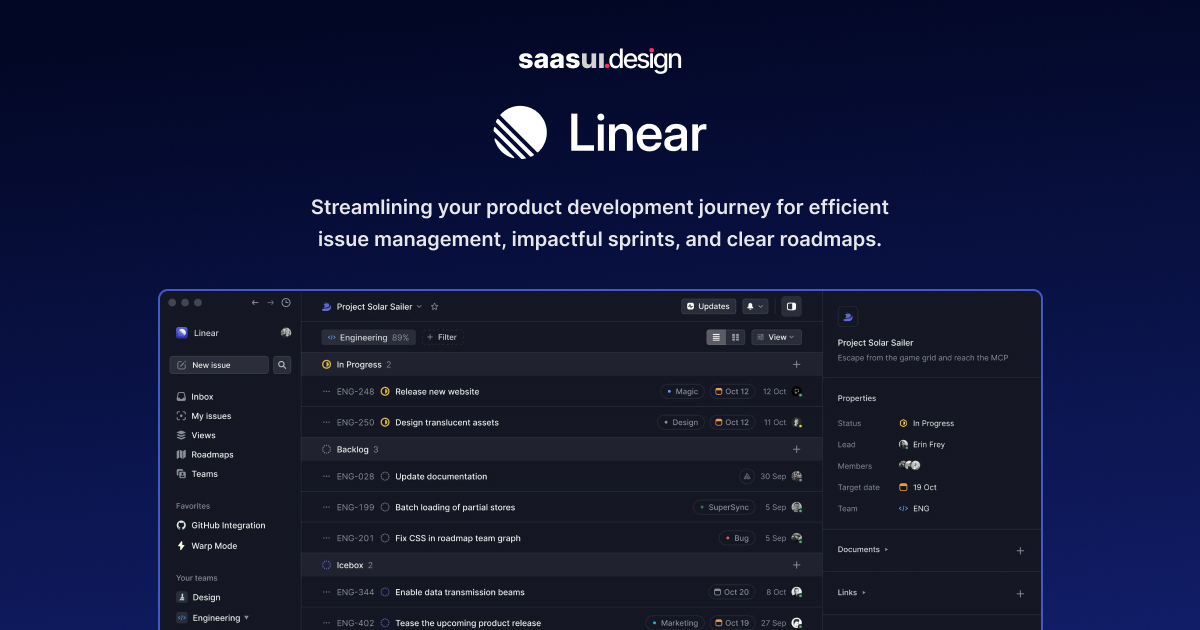1200x630 pixels.
Task: Click the Updates button
Action: (708, 306)
